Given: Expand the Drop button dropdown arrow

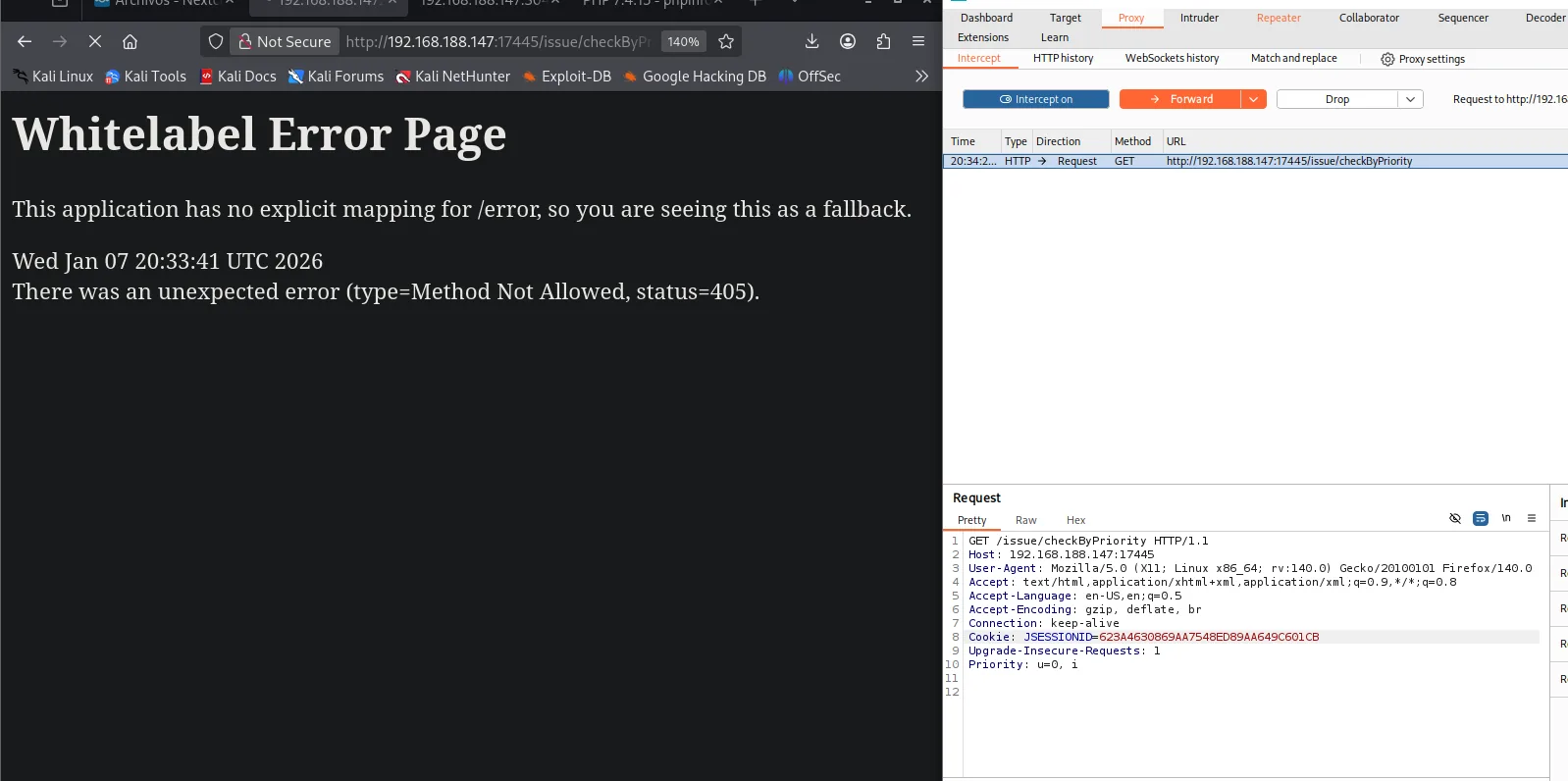Looking at the screenshot, I should (1410, 99).
